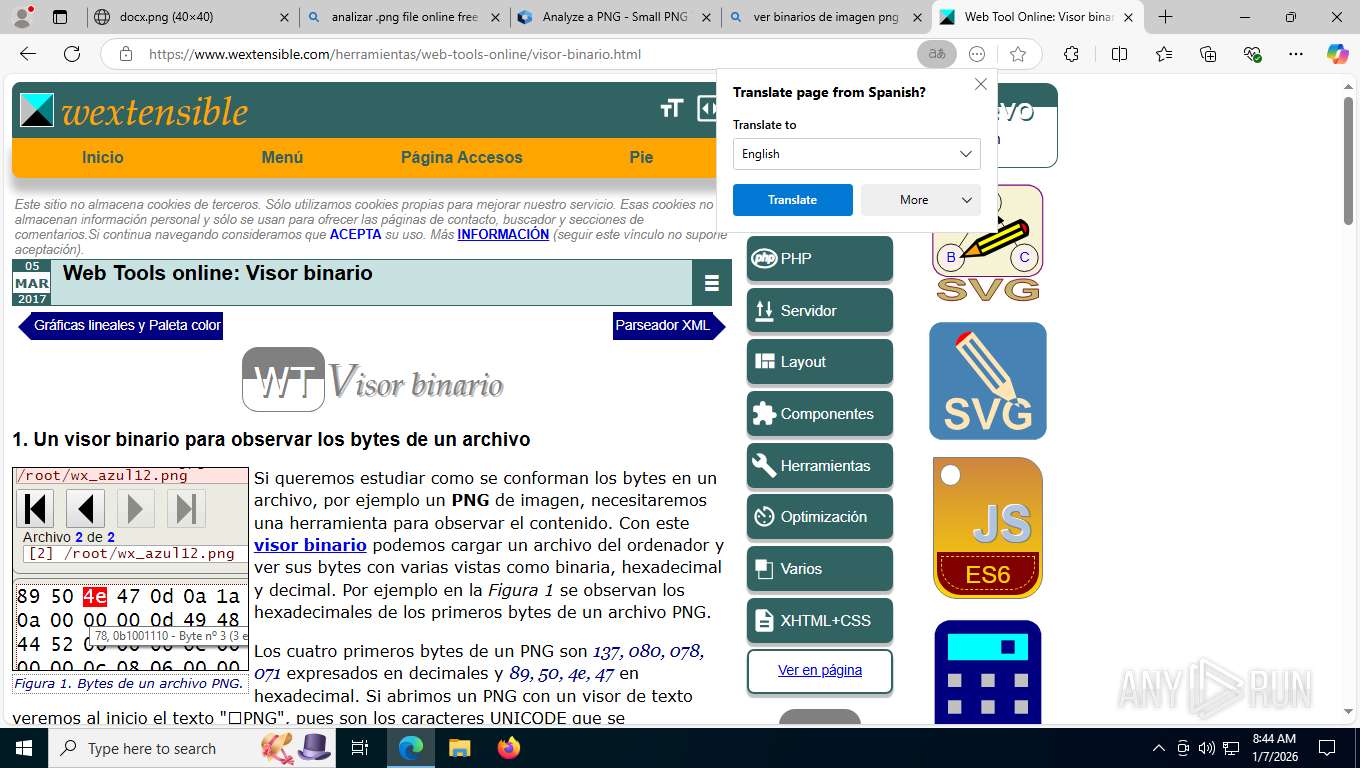Open the Windows Start menu

point(24,748)
